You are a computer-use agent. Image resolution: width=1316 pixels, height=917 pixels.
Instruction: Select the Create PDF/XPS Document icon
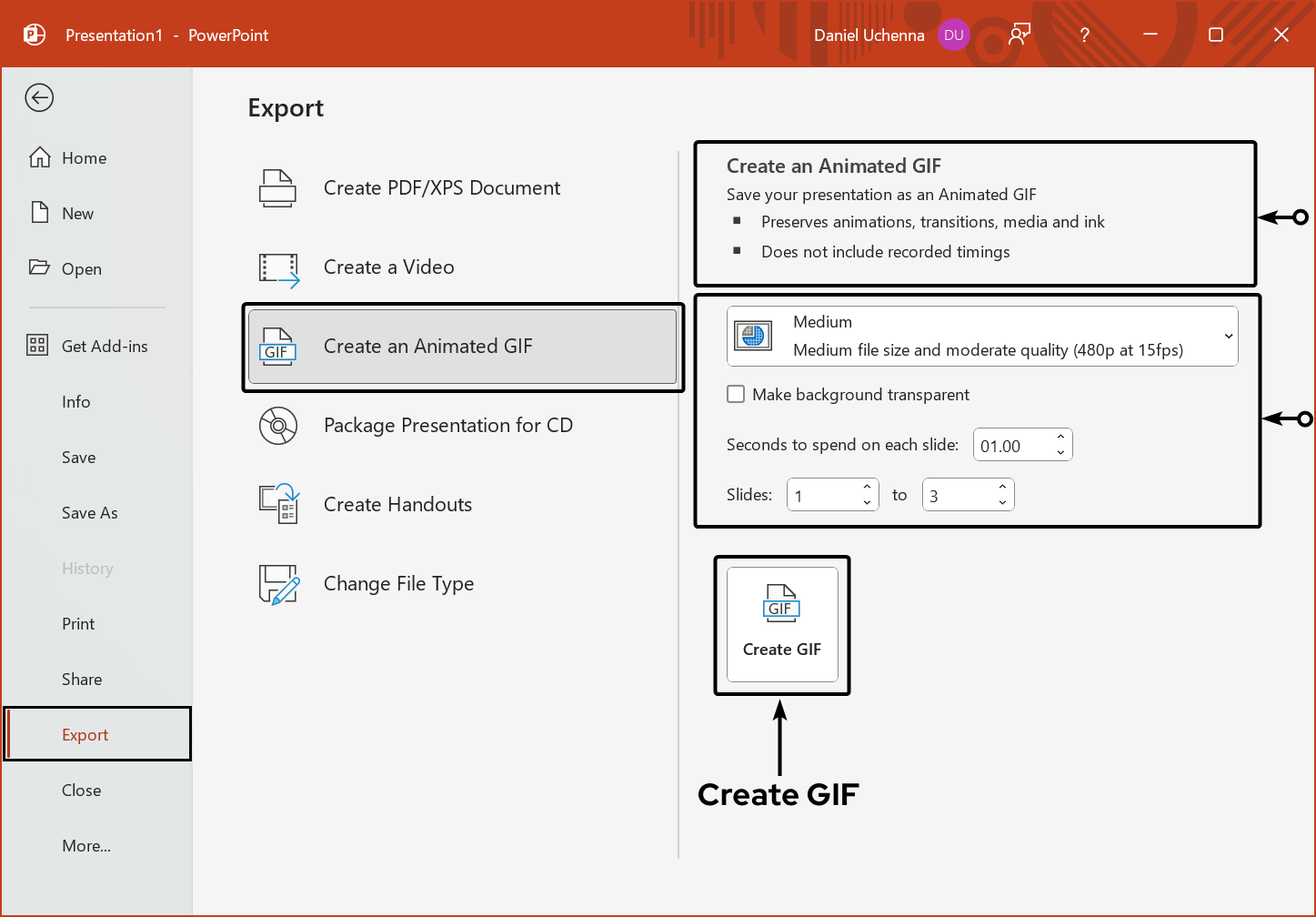[x=277, y=187]
